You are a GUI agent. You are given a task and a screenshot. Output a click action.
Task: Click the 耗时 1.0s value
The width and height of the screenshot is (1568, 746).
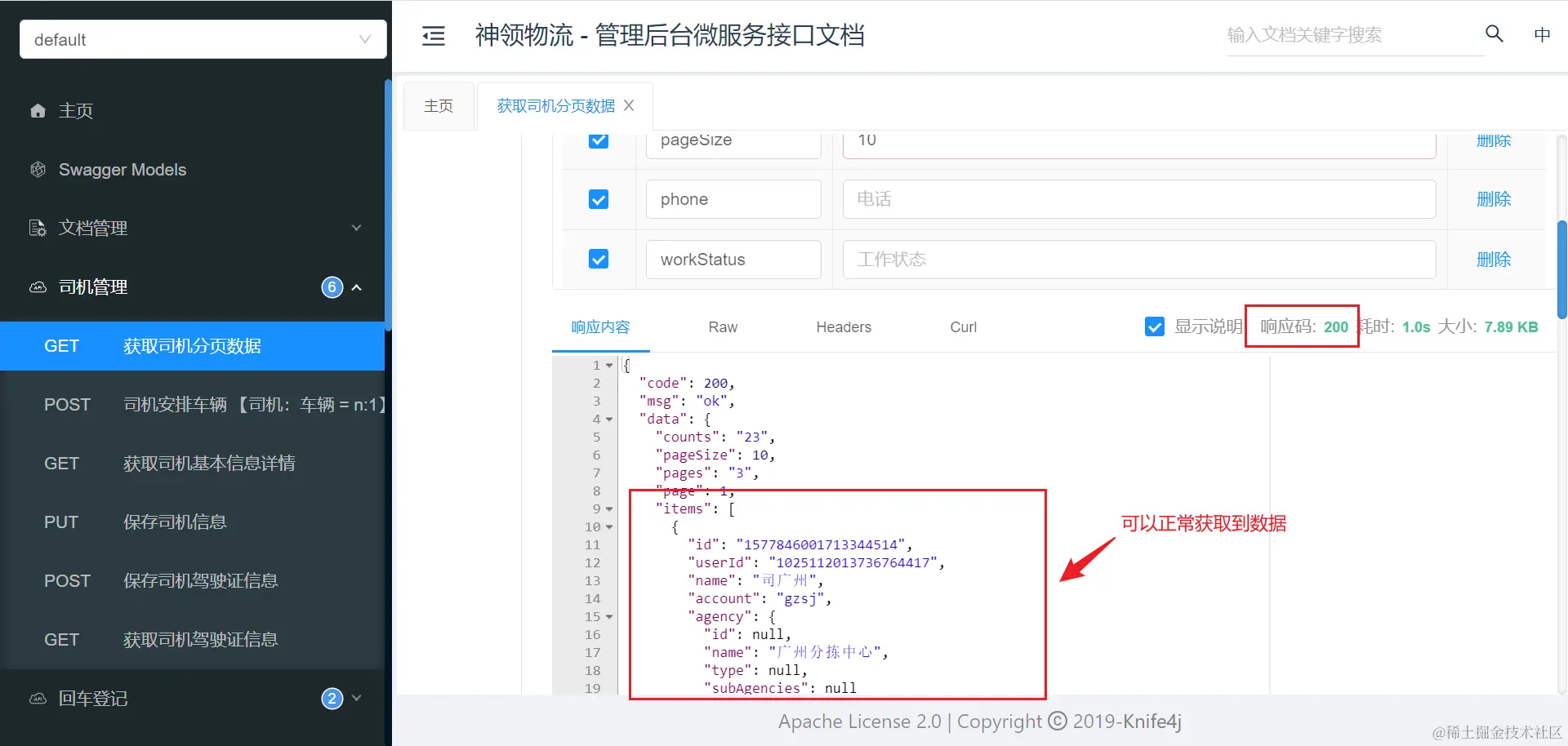[1416, 326]
